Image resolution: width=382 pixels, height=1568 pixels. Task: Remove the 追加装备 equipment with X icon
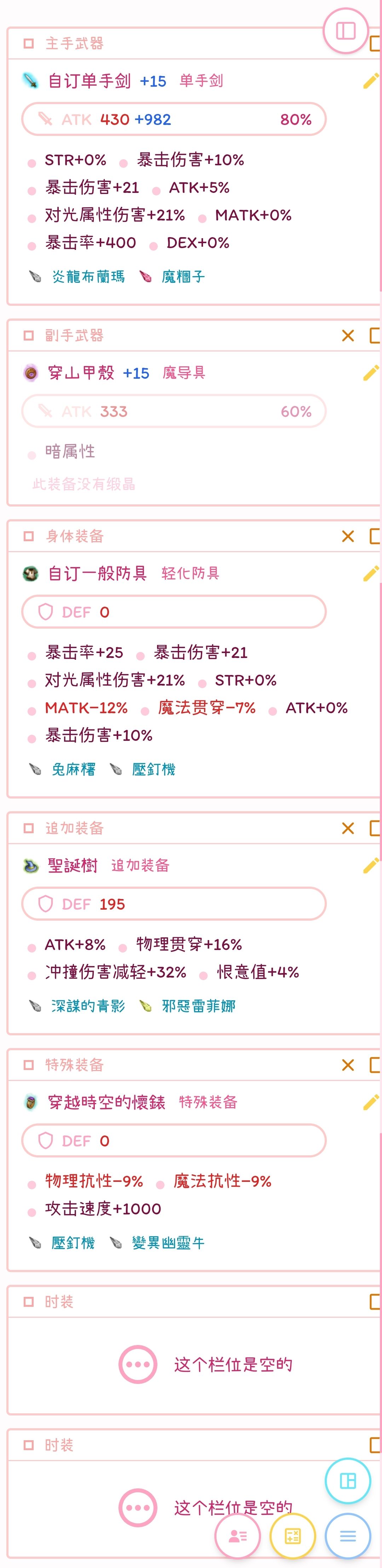(x=348, y=828)
